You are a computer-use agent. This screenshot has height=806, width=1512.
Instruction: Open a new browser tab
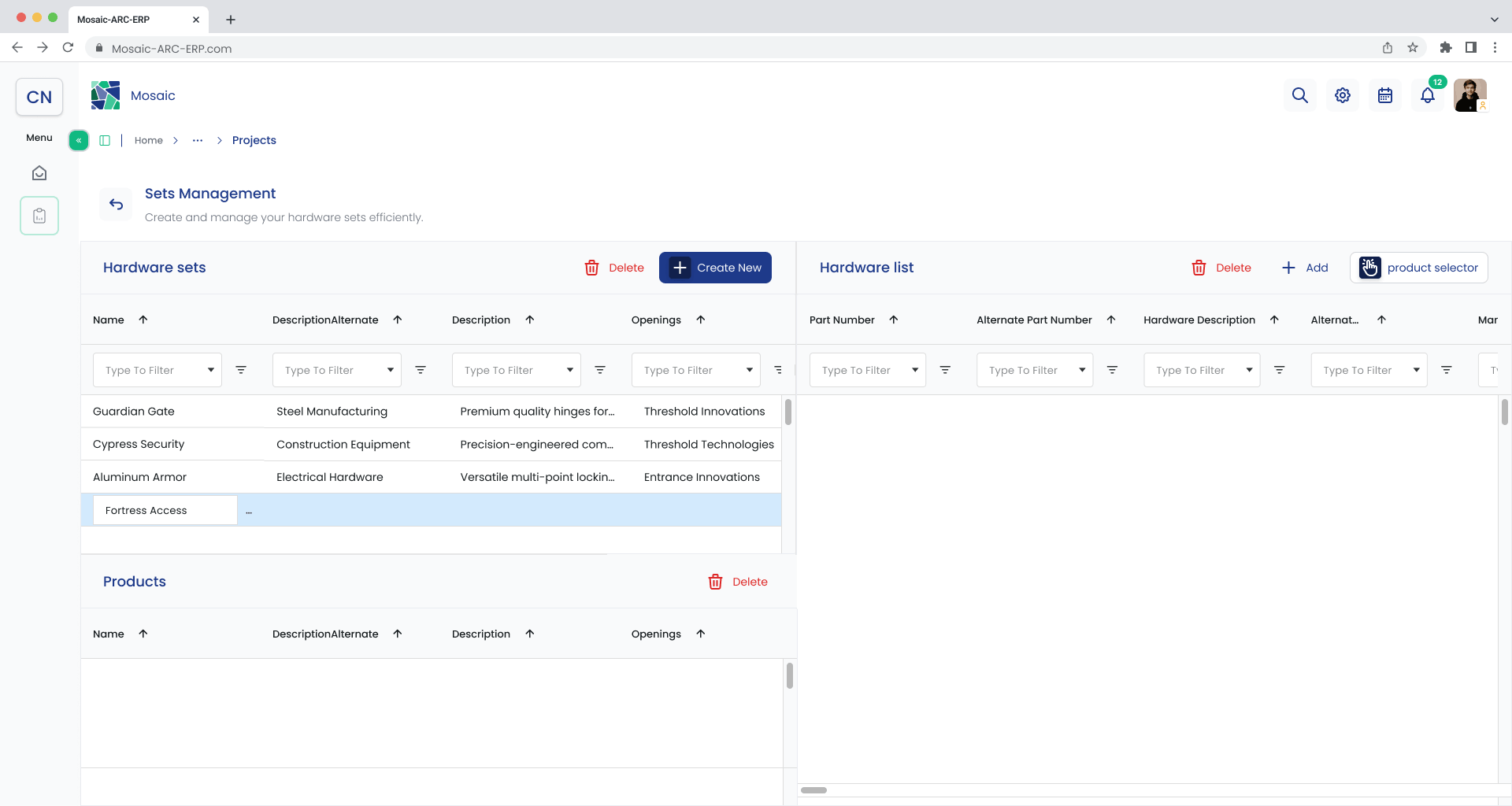click(231, 20)
